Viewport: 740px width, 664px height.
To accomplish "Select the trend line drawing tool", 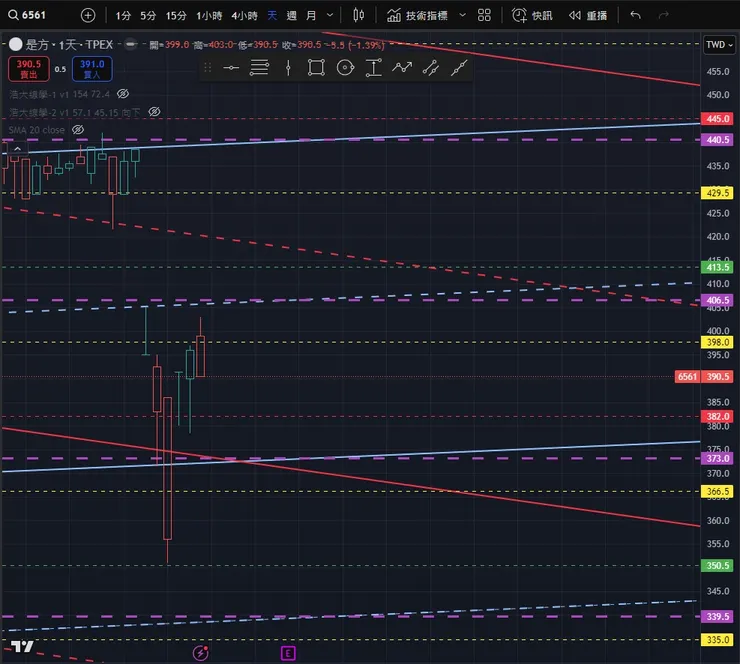I will 459,68.
